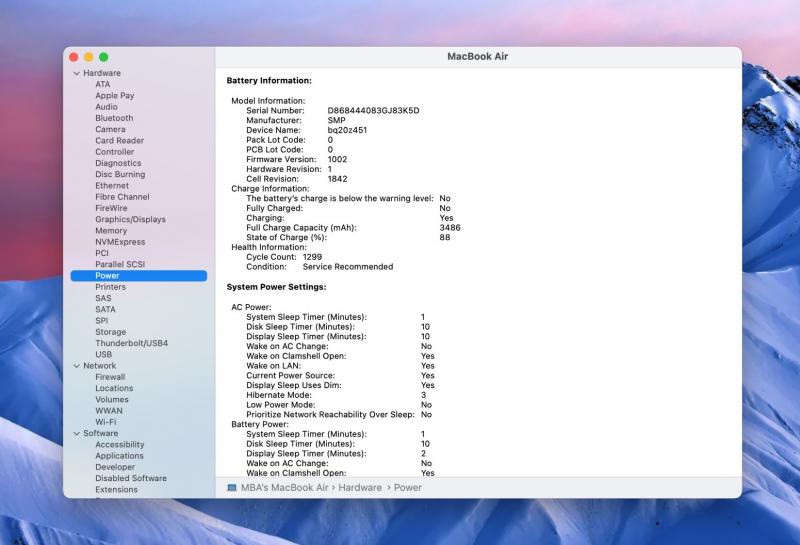Select Disabled Software in the sidebar
This screenshot has height=545, width=800.
(x=131, y=478)
